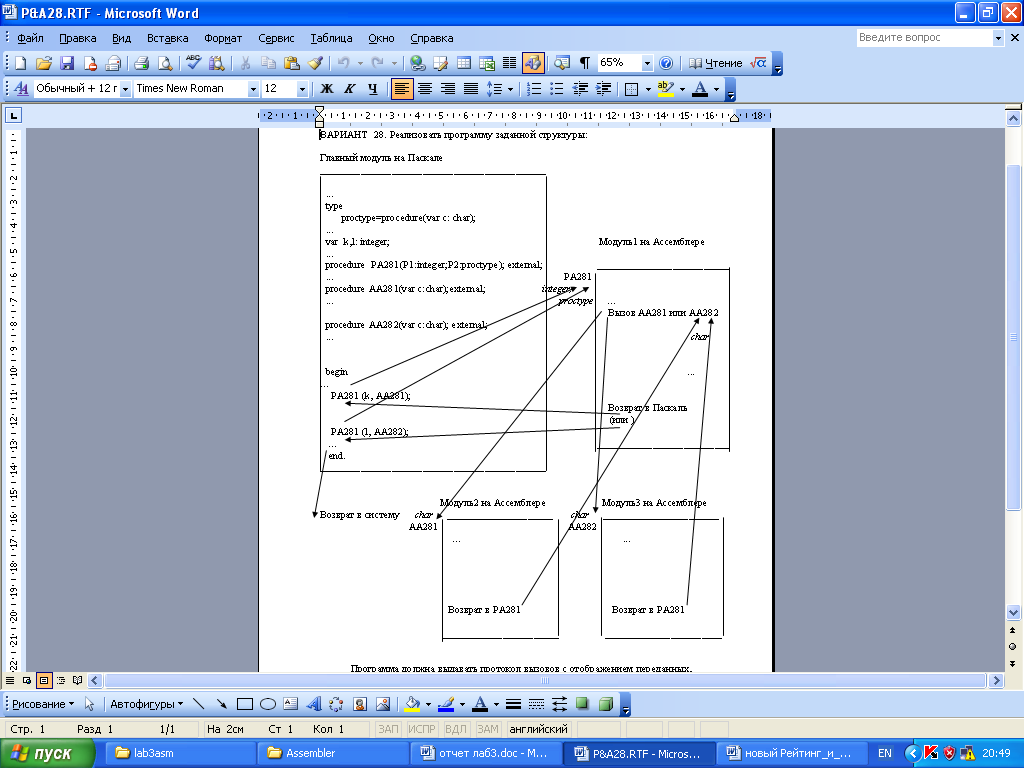Open font color dropdown arrow

[x=716, y=89]
